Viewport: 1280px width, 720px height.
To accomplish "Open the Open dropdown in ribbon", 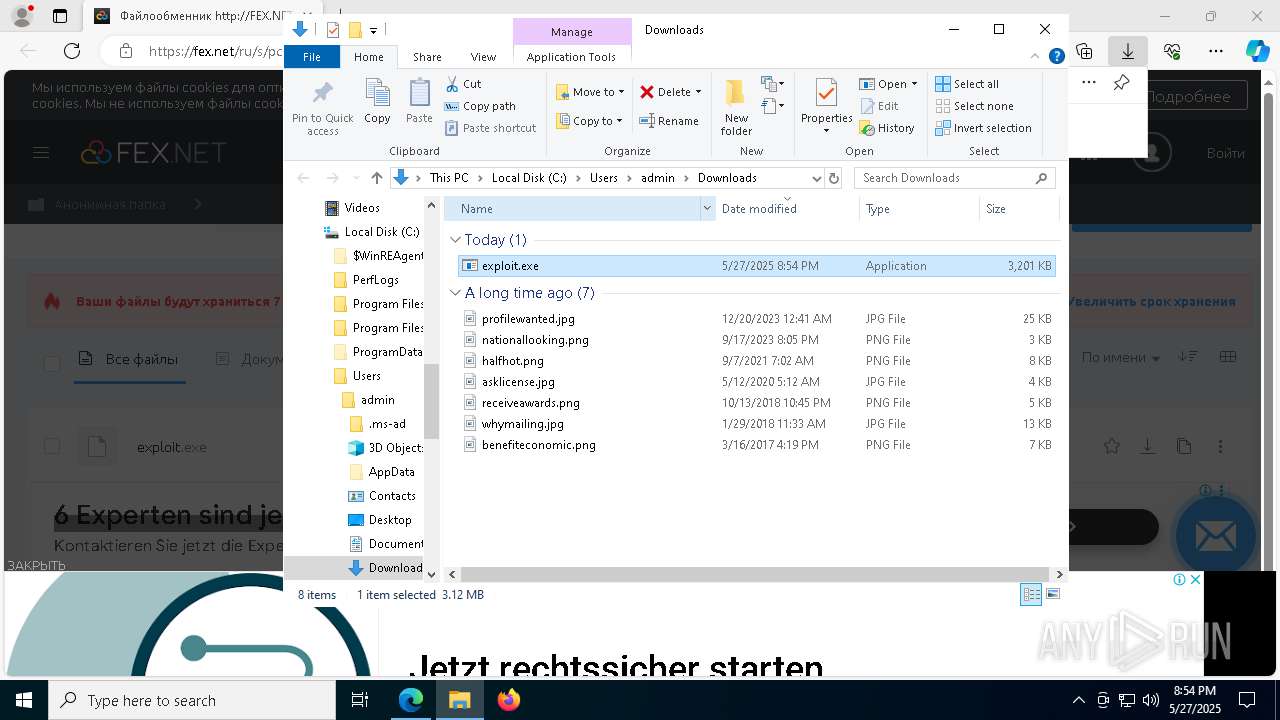I will click(888, 84).
